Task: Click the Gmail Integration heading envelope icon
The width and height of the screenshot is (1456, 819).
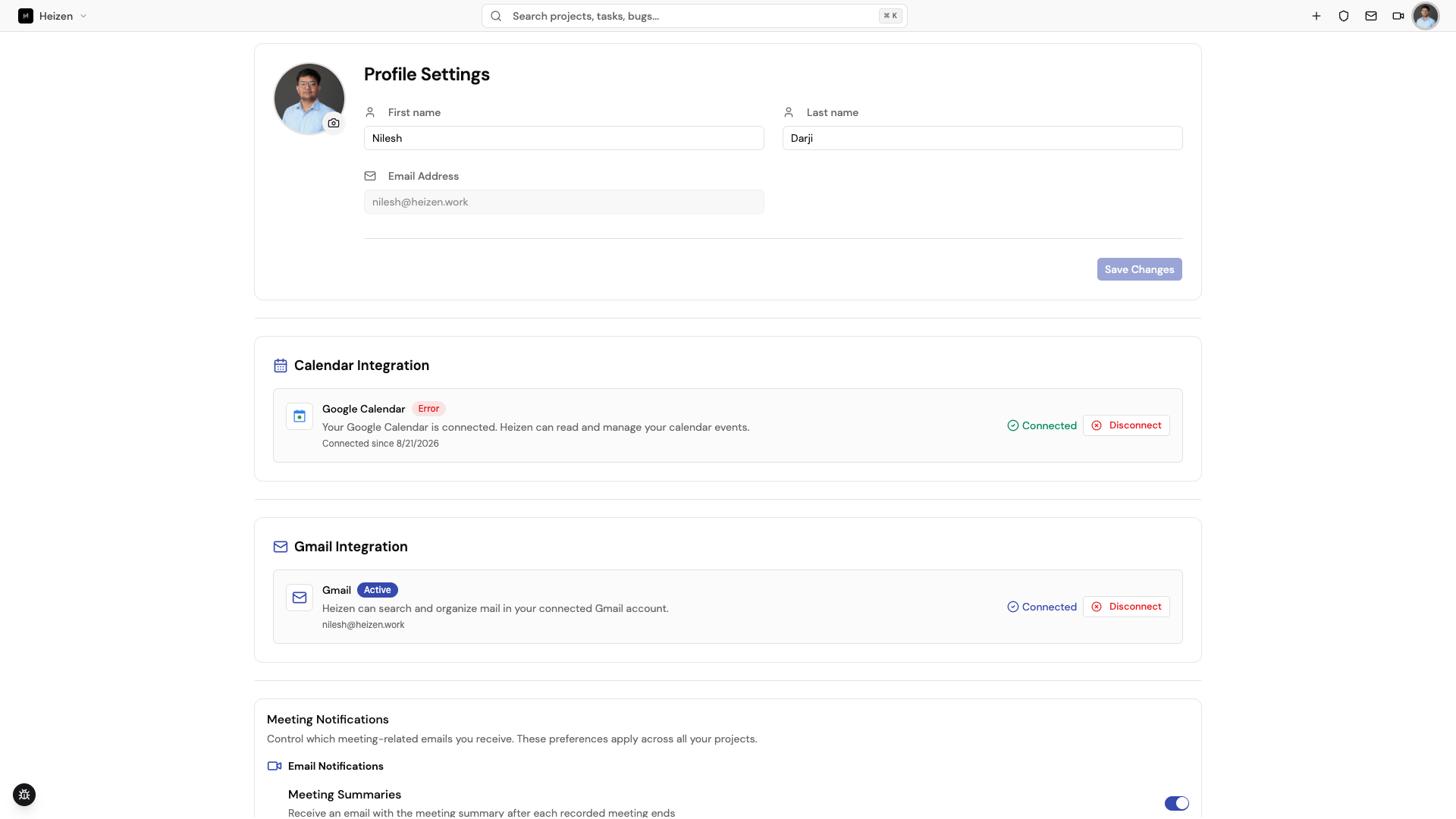Action: pyautogui.click(x=281, y=547)
